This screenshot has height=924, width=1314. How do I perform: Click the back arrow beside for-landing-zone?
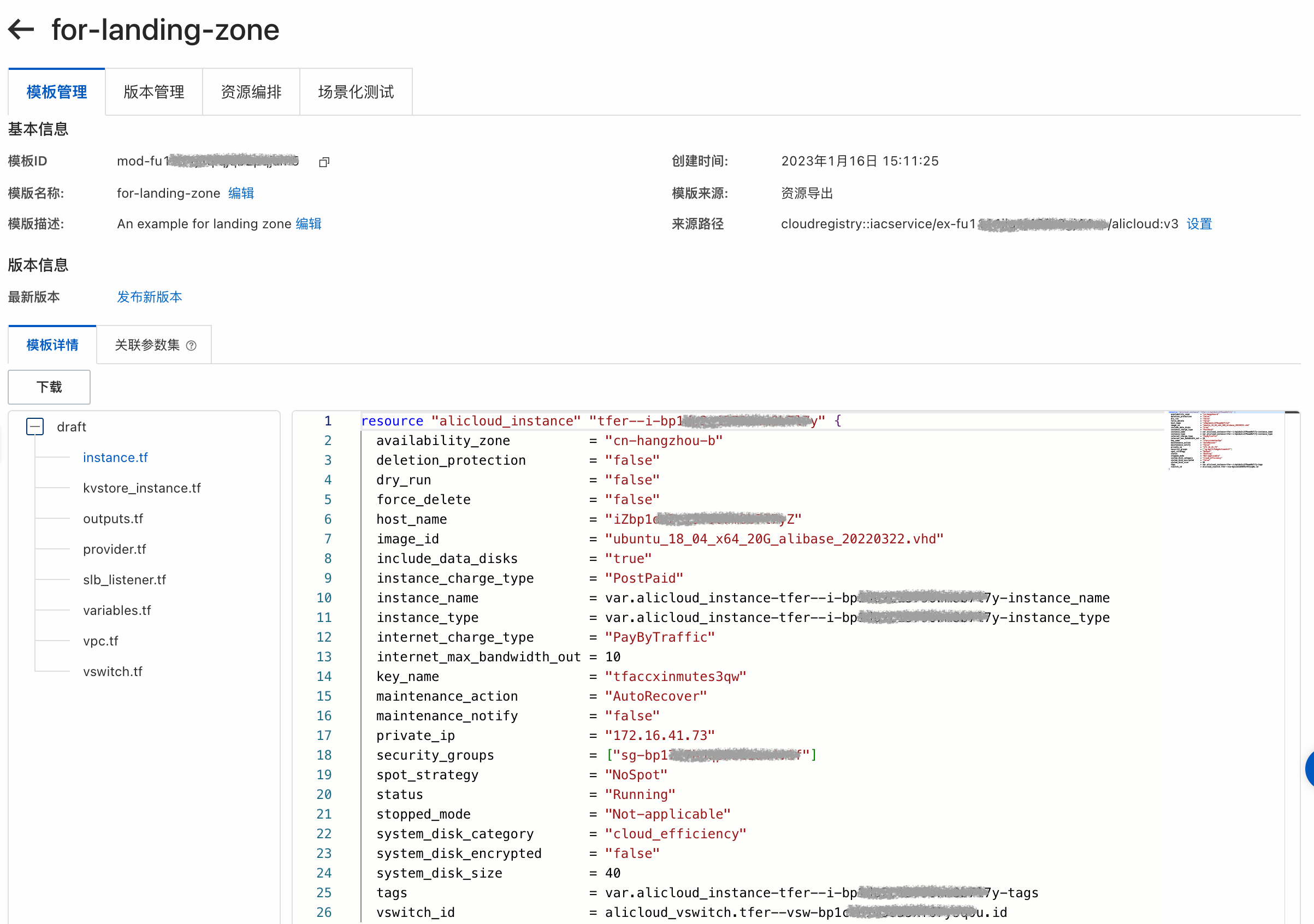(x=22, y=29)
